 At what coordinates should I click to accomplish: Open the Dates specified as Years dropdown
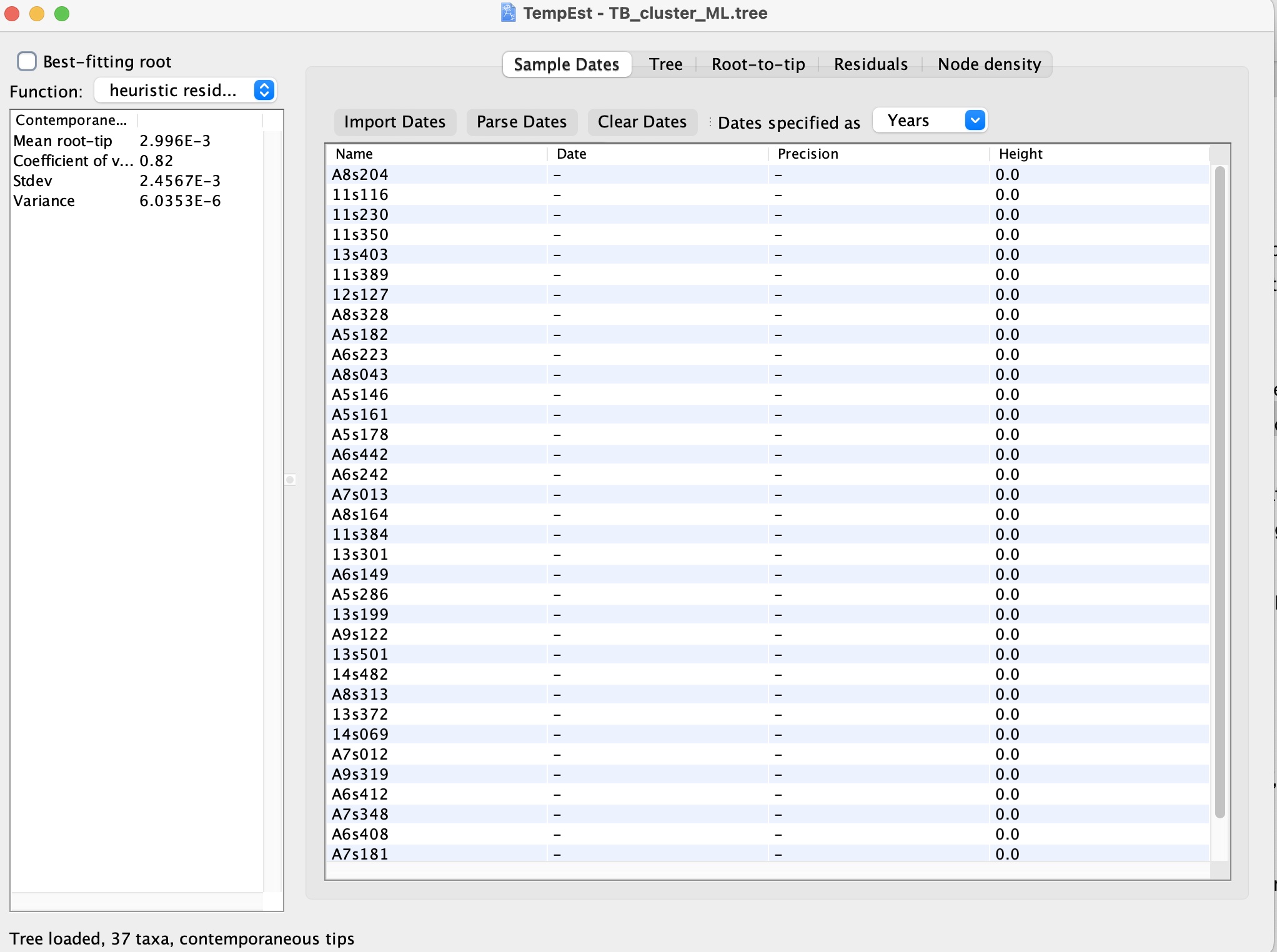929,121
